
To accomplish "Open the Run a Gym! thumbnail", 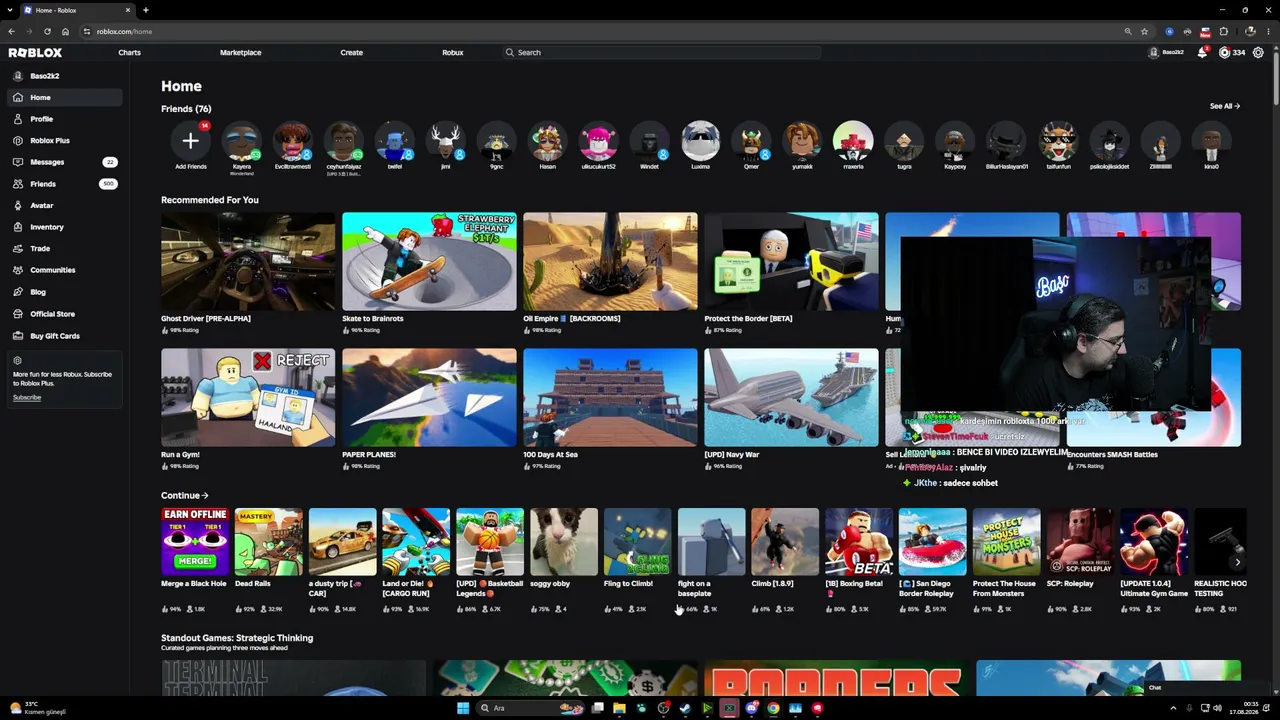I will pyautogui.click(x=248, y=397).
